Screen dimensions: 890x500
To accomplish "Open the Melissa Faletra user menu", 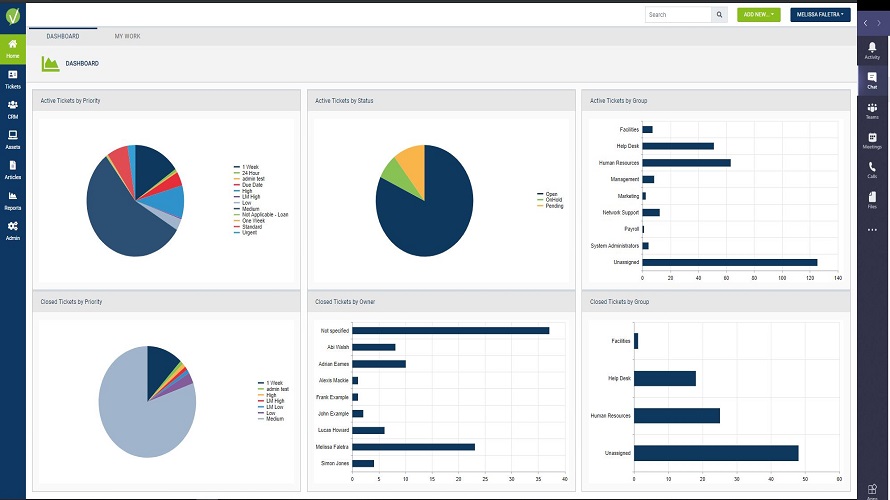I will [820, 15].
